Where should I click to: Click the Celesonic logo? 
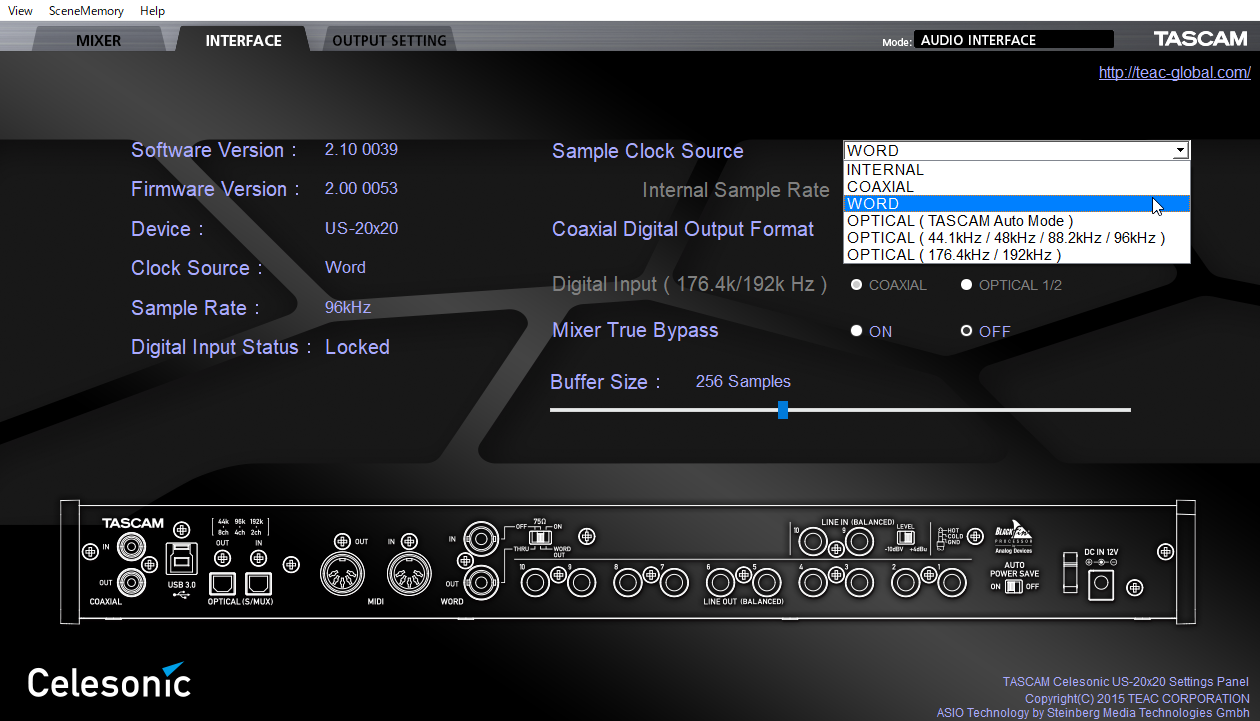tap(109, 681)
